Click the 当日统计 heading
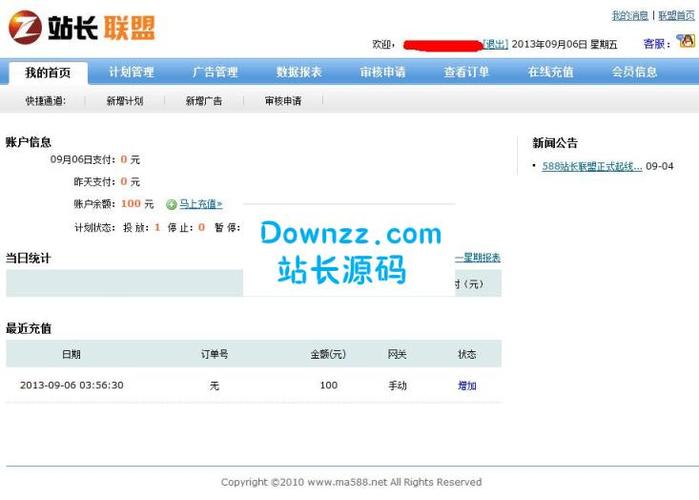 point(28,258)
